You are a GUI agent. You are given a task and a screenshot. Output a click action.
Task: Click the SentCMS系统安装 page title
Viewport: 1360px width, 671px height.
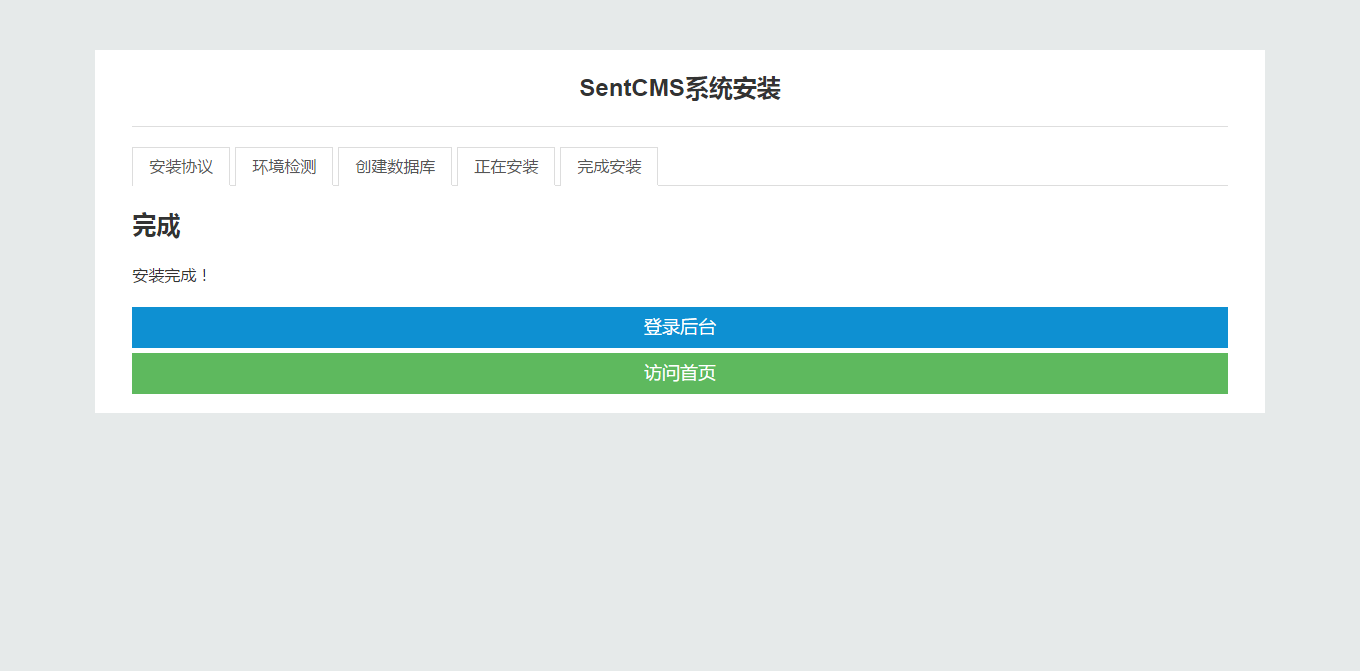pos(680,89)
